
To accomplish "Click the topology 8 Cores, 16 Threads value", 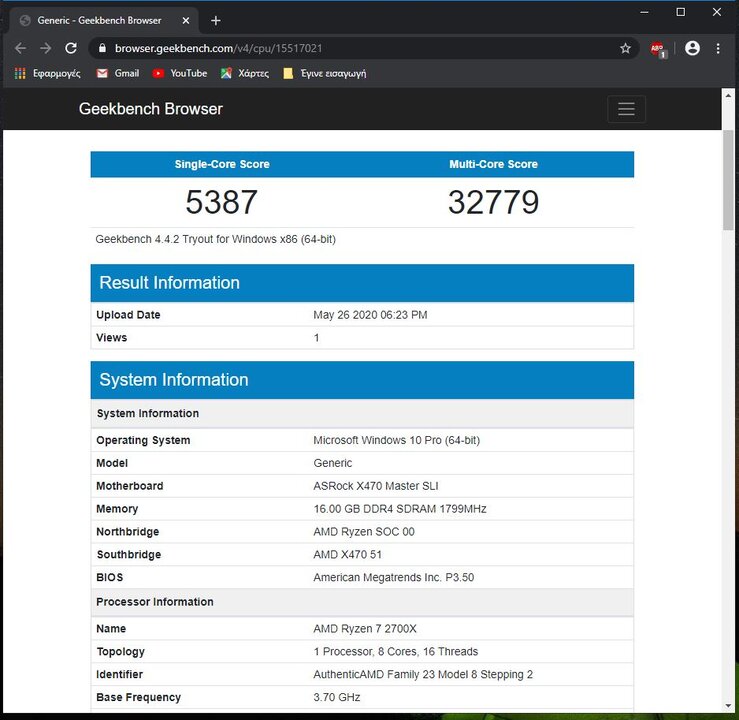I will tap(395, 652).
